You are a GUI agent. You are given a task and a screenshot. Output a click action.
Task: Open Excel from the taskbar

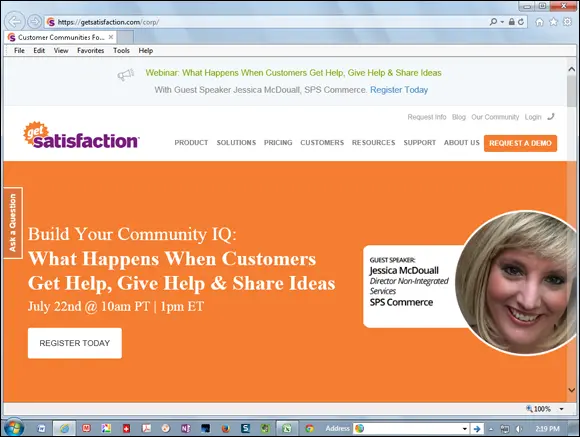point(287,428)
